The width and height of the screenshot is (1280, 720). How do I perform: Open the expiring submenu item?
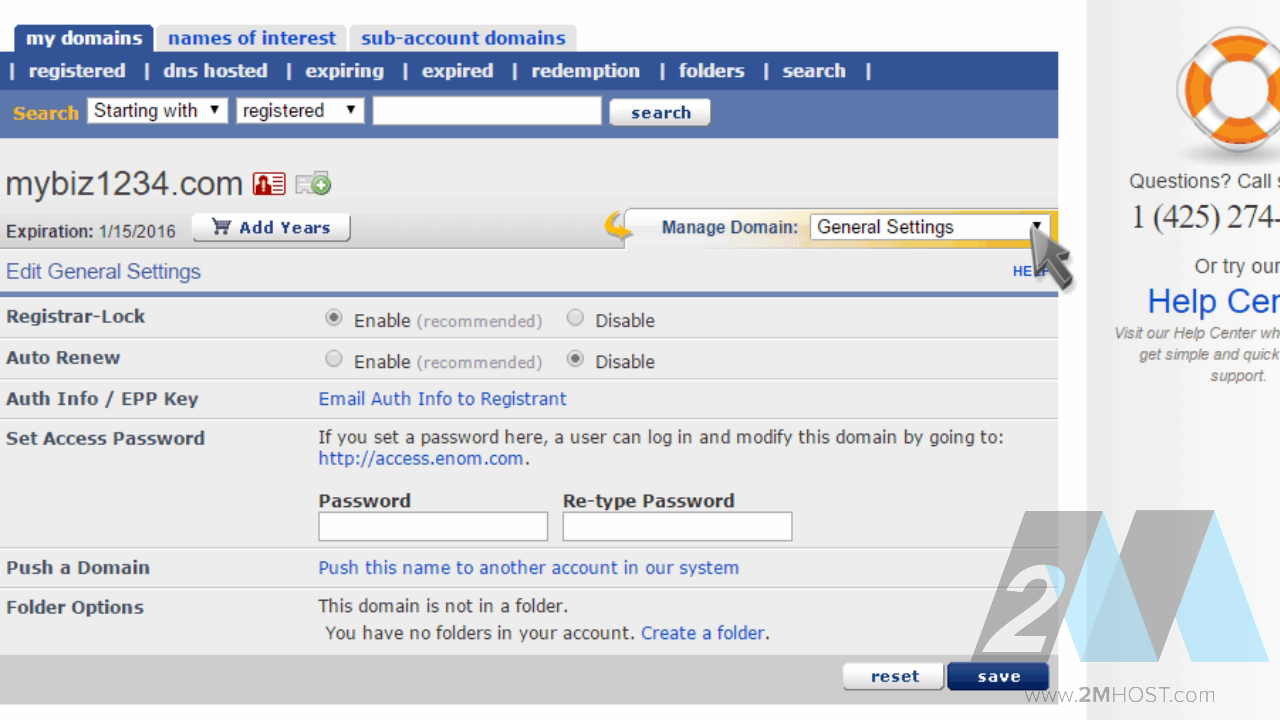tap(345, 71)
